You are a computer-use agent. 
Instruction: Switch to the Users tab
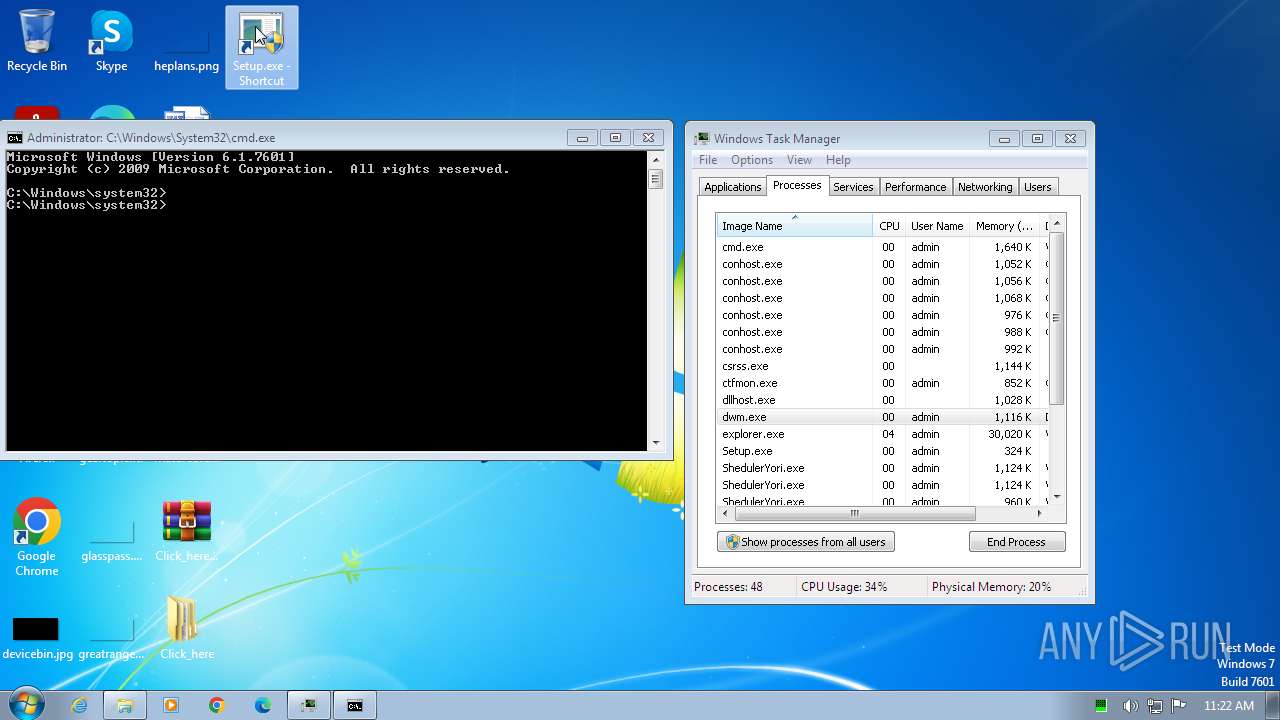pos(1038,187)
